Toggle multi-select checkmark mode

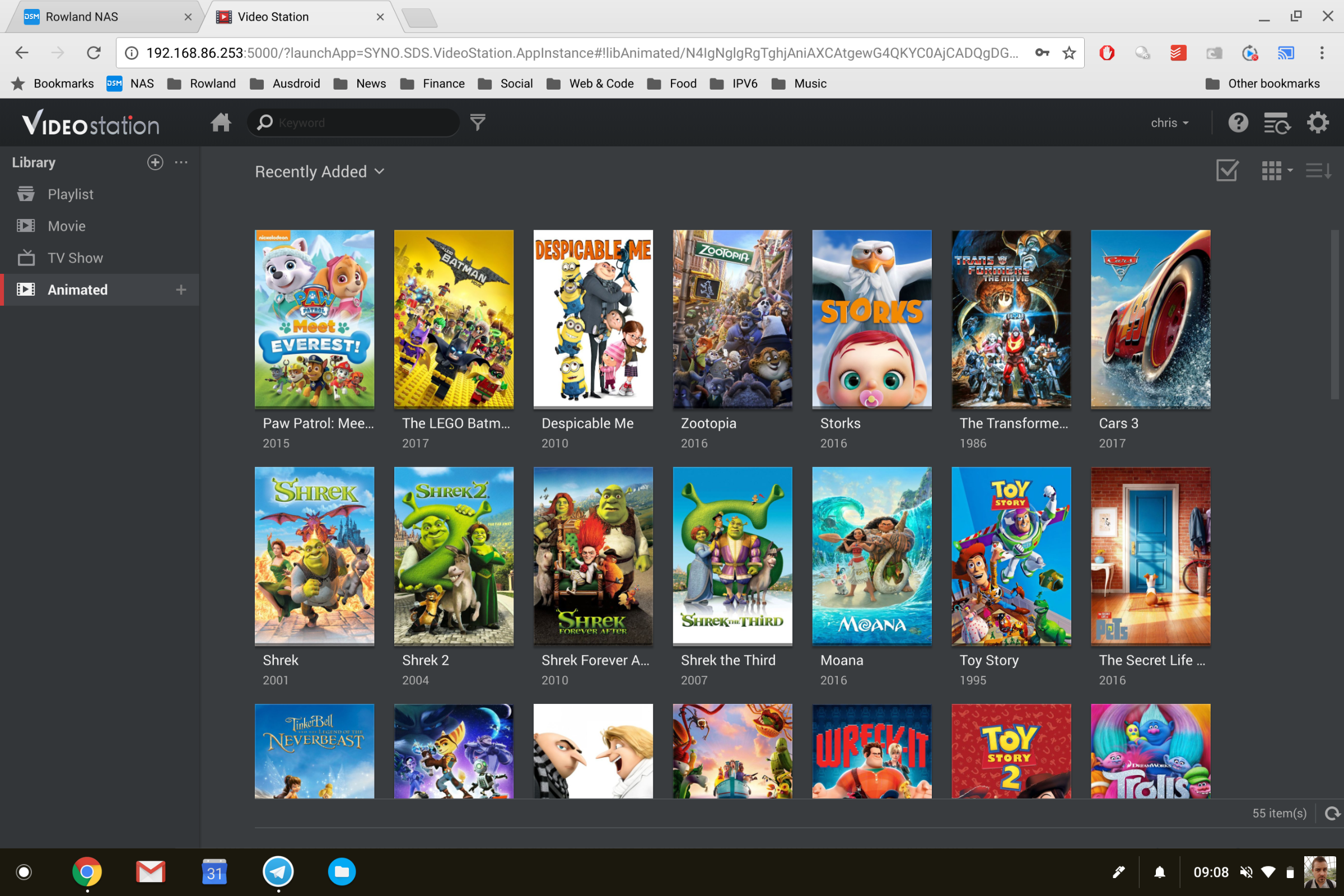[x=1227, y=170]
